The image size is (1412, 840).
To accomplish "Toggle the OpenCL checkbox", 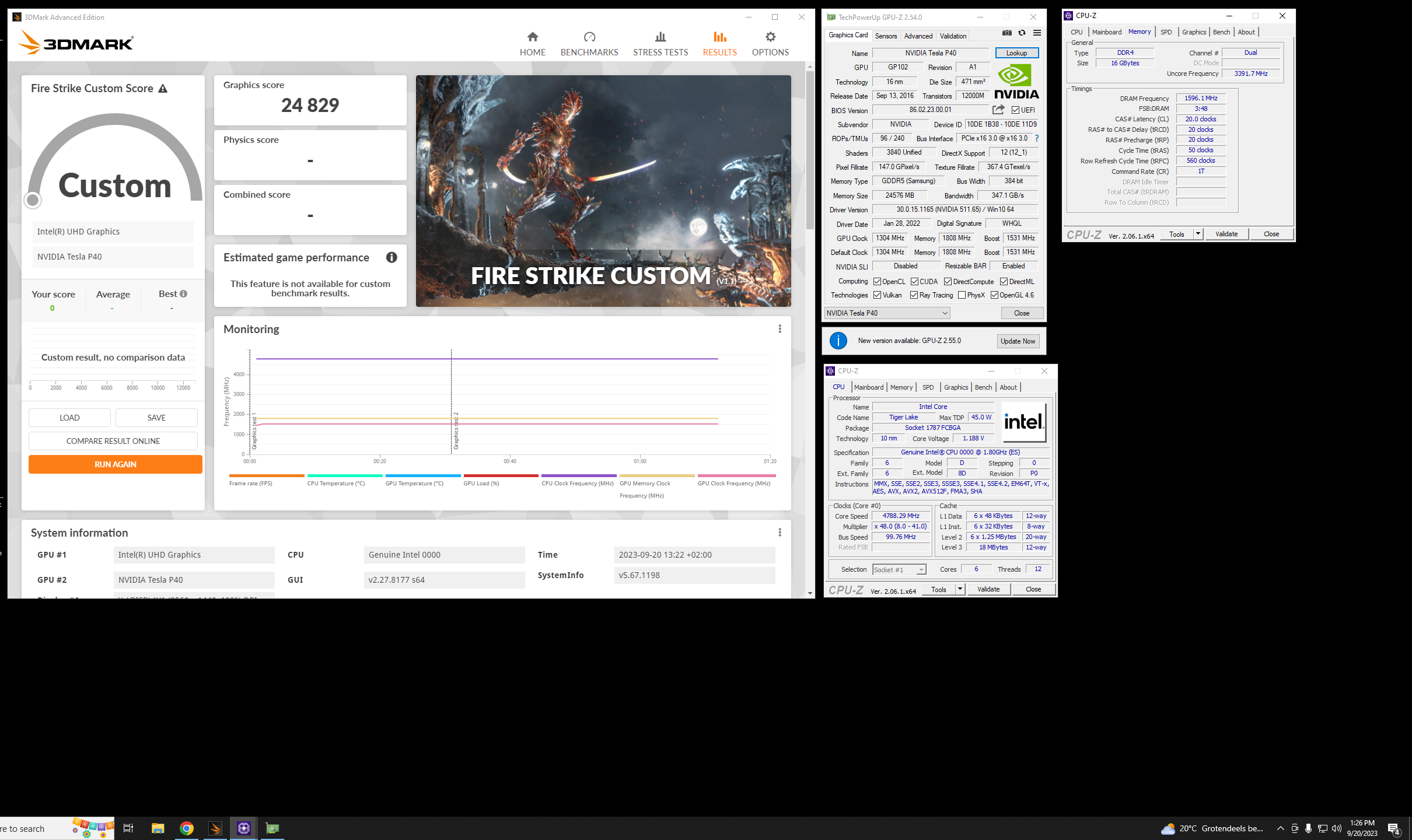I will click(x=877, y=282).
